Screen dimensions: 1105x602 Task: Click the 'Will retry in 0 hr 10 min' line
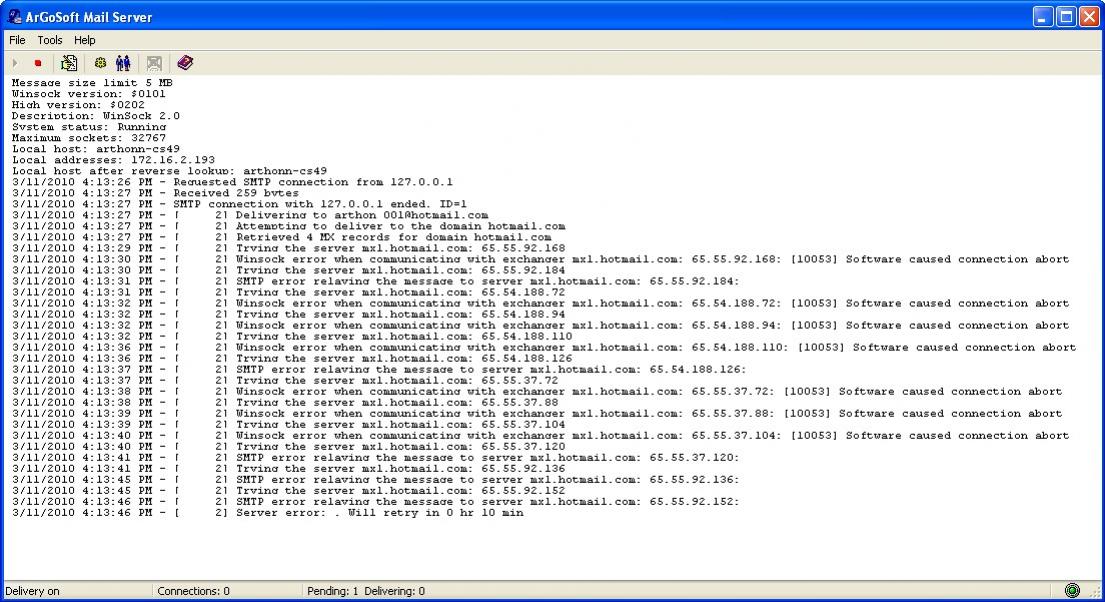[x=268, y=513]
